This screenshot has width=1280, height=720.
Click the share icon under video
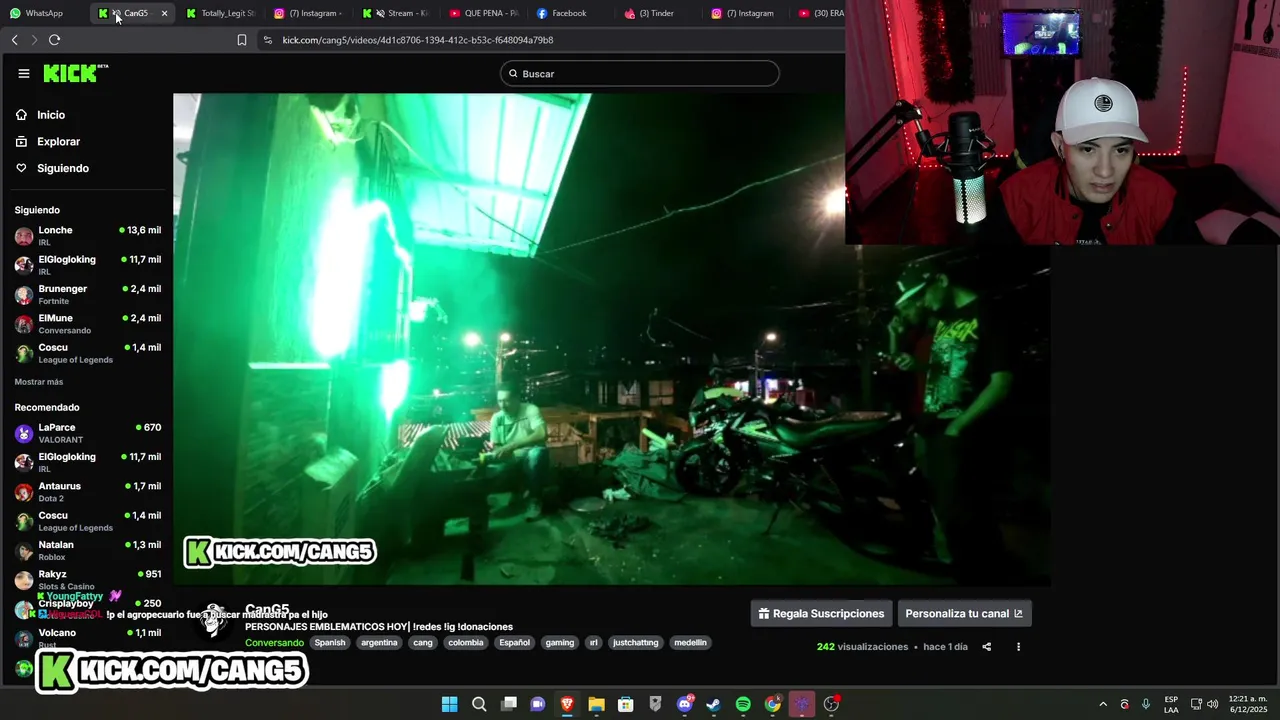coord(986,647)
